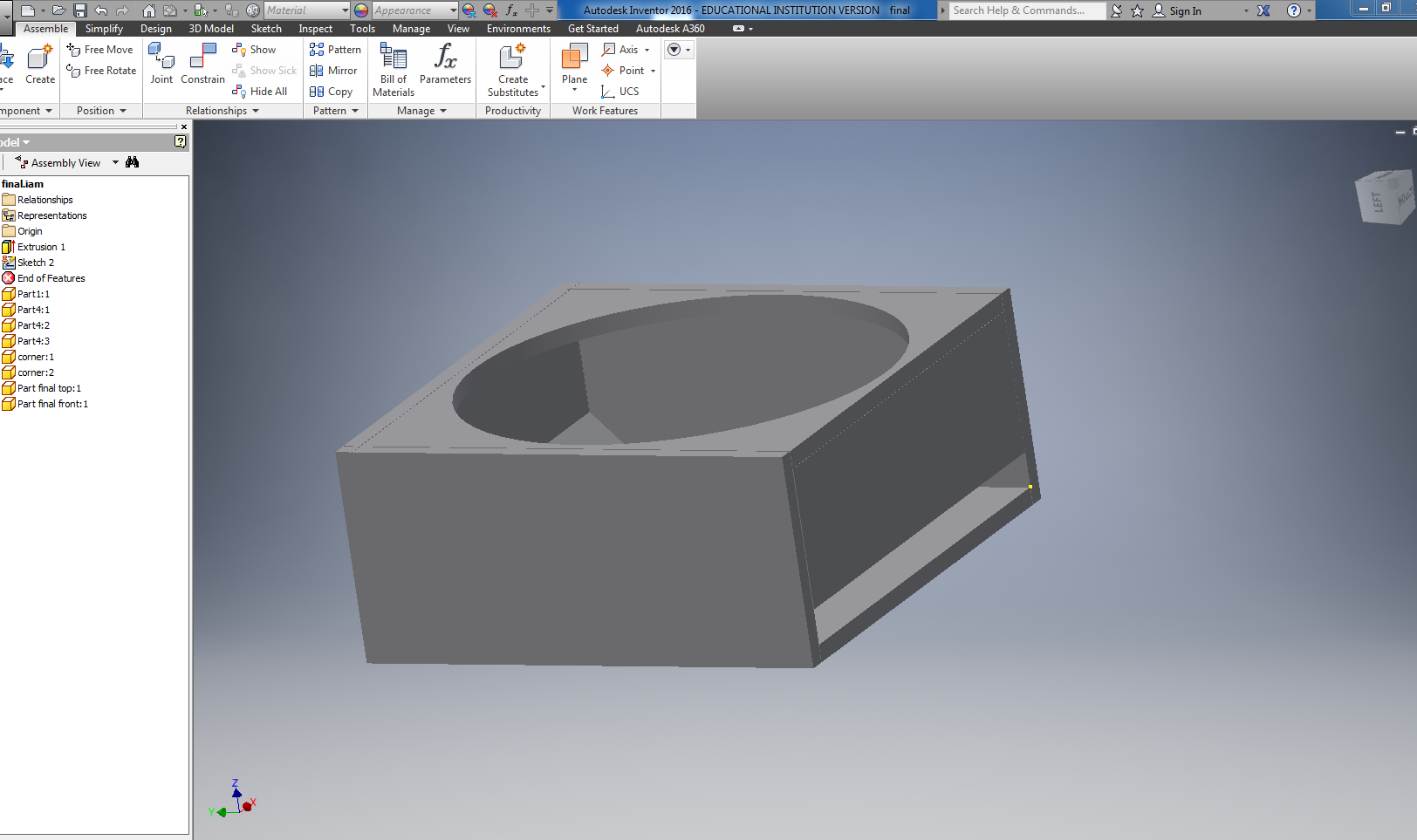Click the Search Help & Commands field
Viewport: 1417px width, 840px height.
point(1027,10)
